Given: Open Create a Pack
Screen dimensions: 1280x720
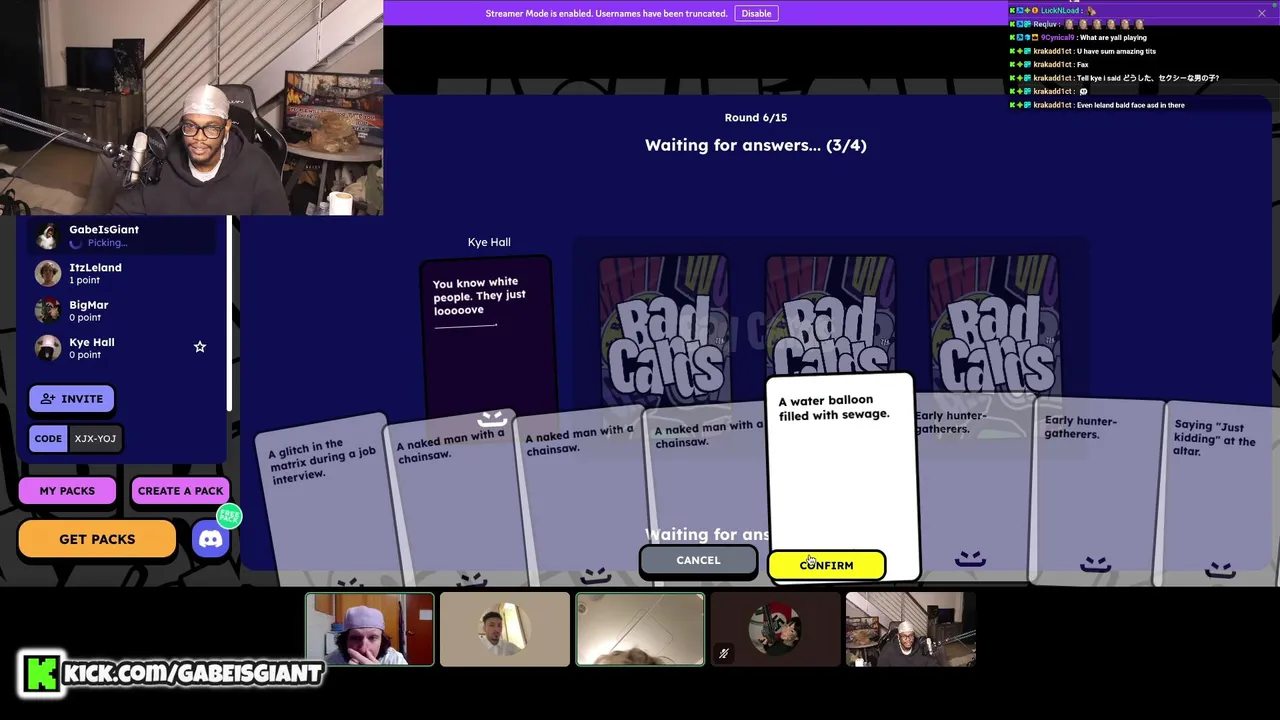Looking at the screenshot, I should (180, 491).
